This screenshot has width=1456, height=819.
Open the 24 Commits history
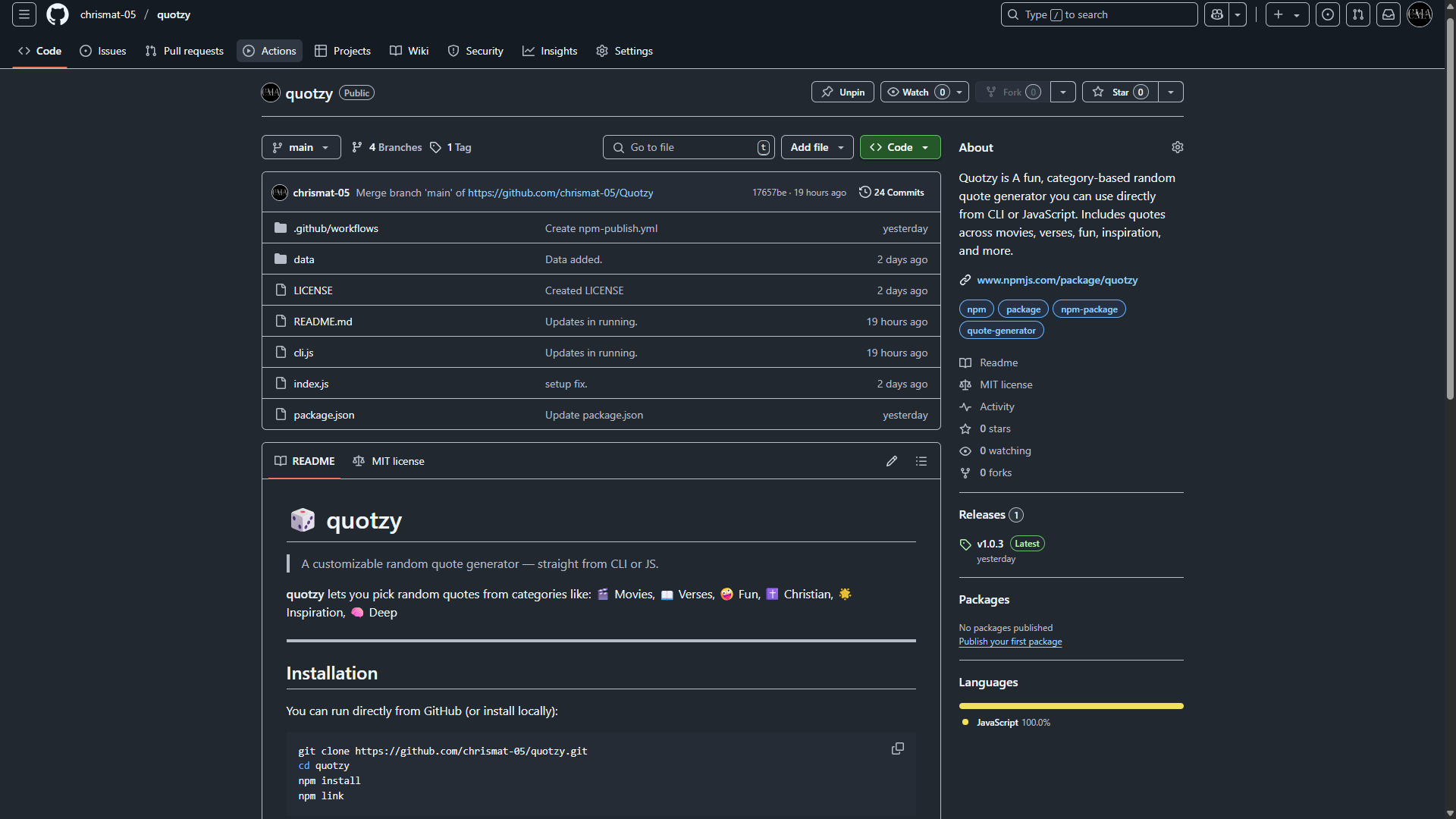[x=892, y=193]
